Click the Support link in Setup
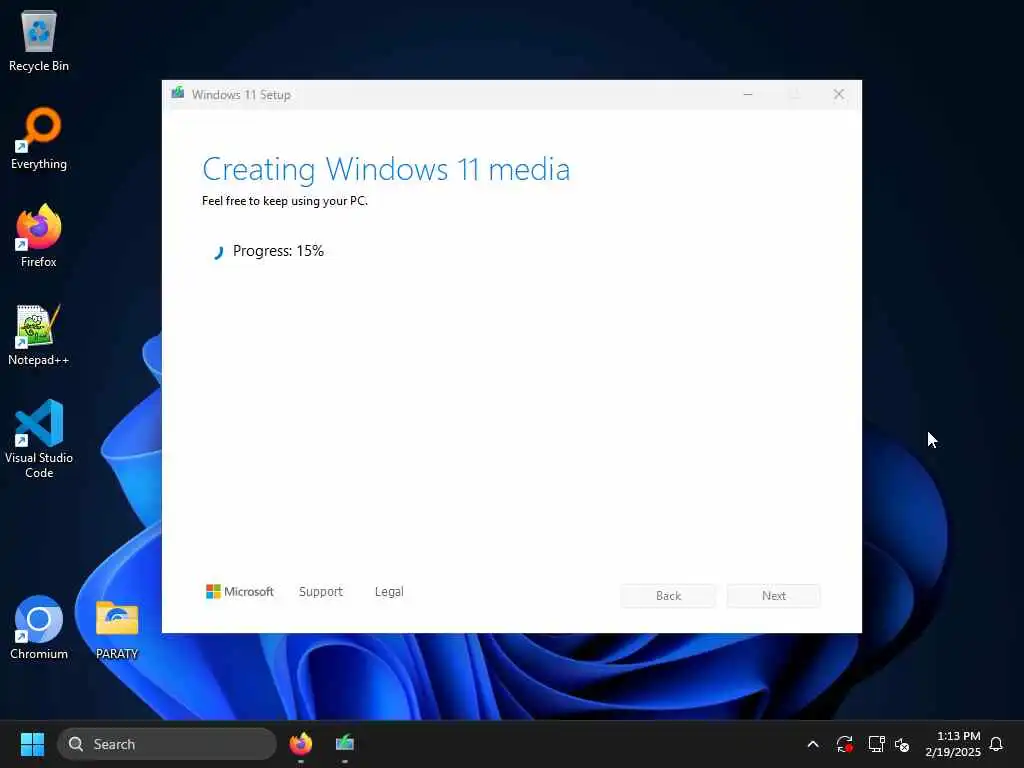 (x=321, y=592)
